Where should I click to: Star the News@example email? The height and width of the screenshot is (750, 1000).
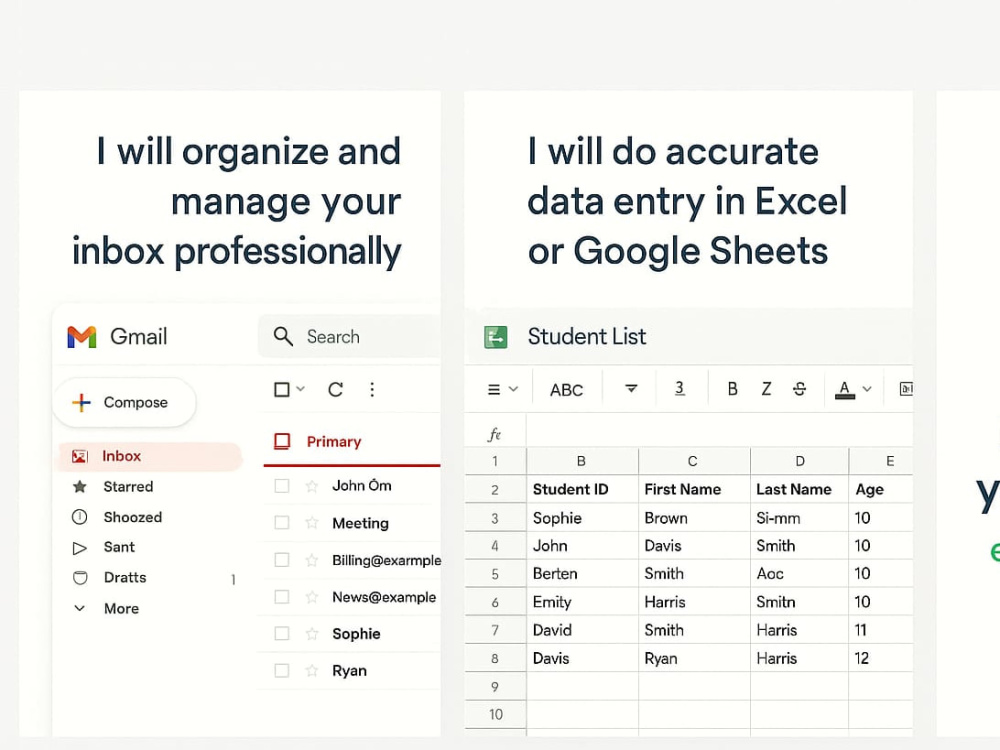click(x=312, y=597)
